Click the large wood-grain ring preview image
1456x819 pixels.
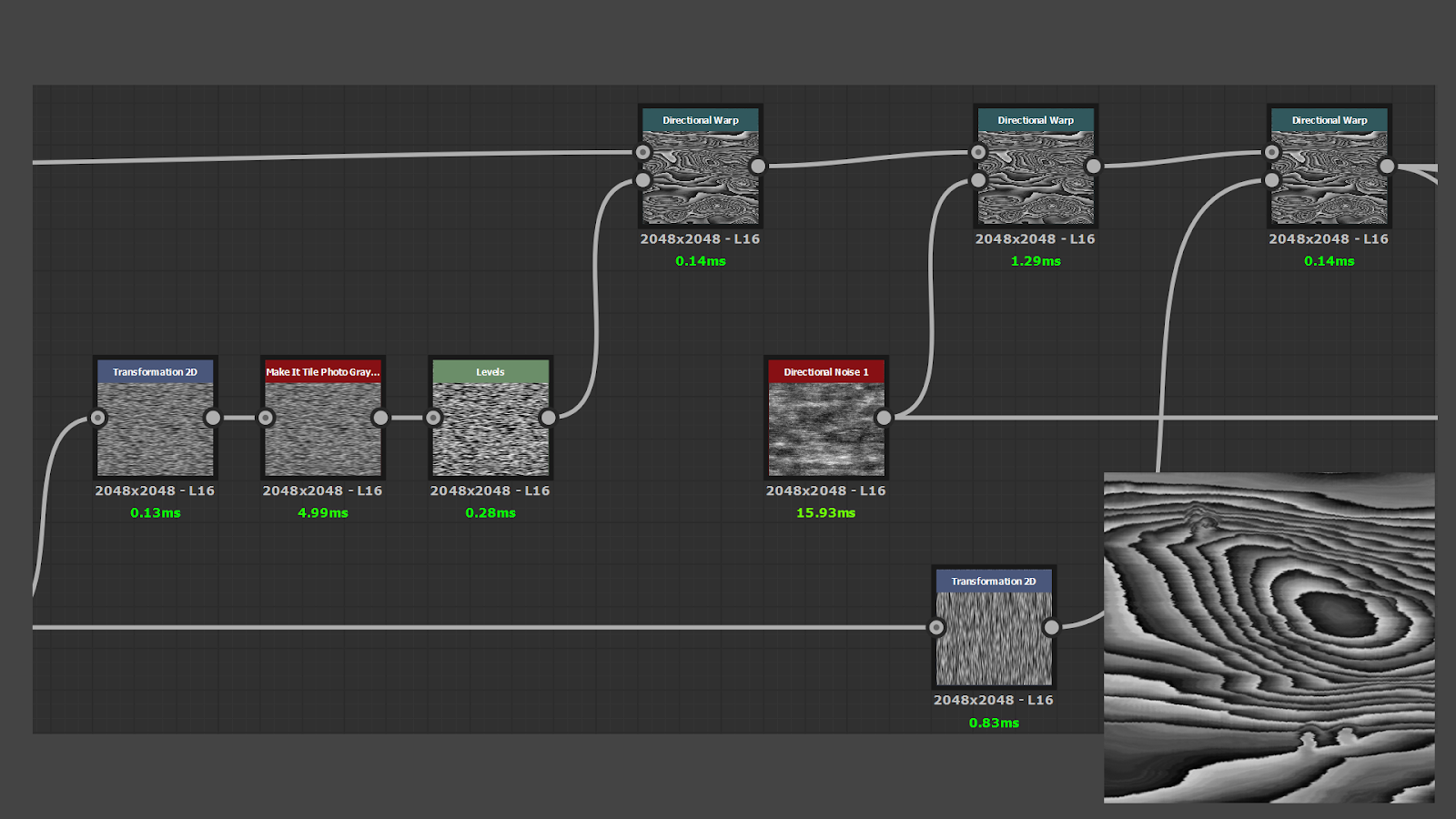click(1269, 637)
